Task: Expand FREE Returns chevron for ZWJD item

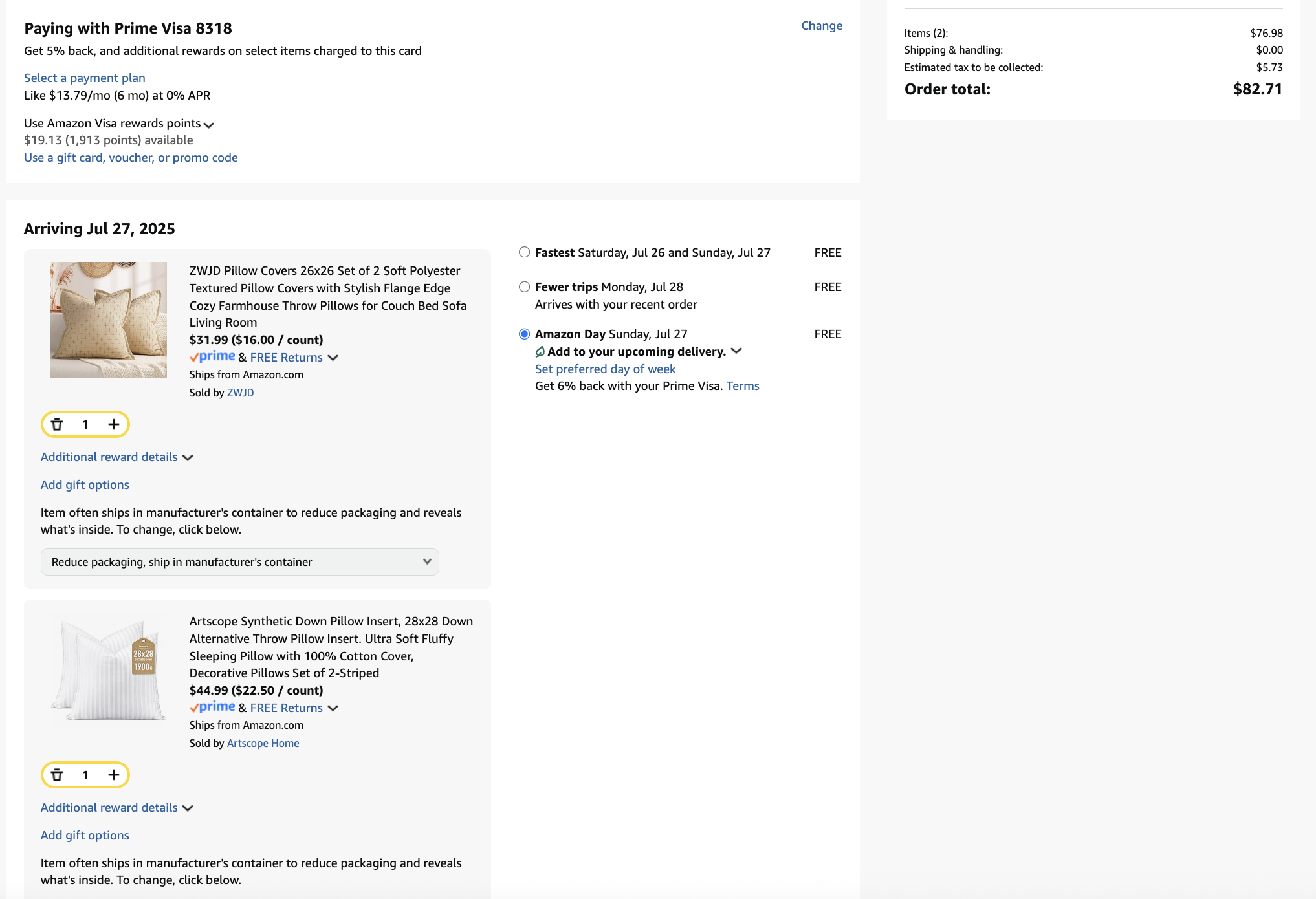Action: point(333,358)
